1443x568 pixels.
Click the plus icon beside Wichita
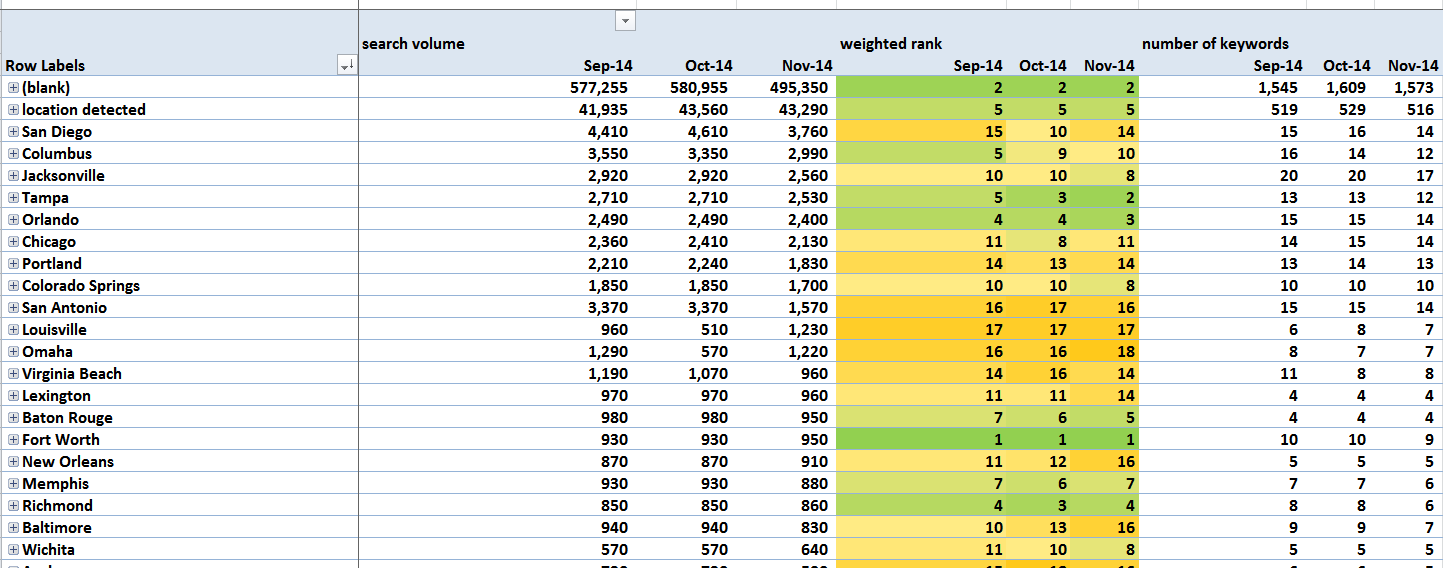(14, 550)
